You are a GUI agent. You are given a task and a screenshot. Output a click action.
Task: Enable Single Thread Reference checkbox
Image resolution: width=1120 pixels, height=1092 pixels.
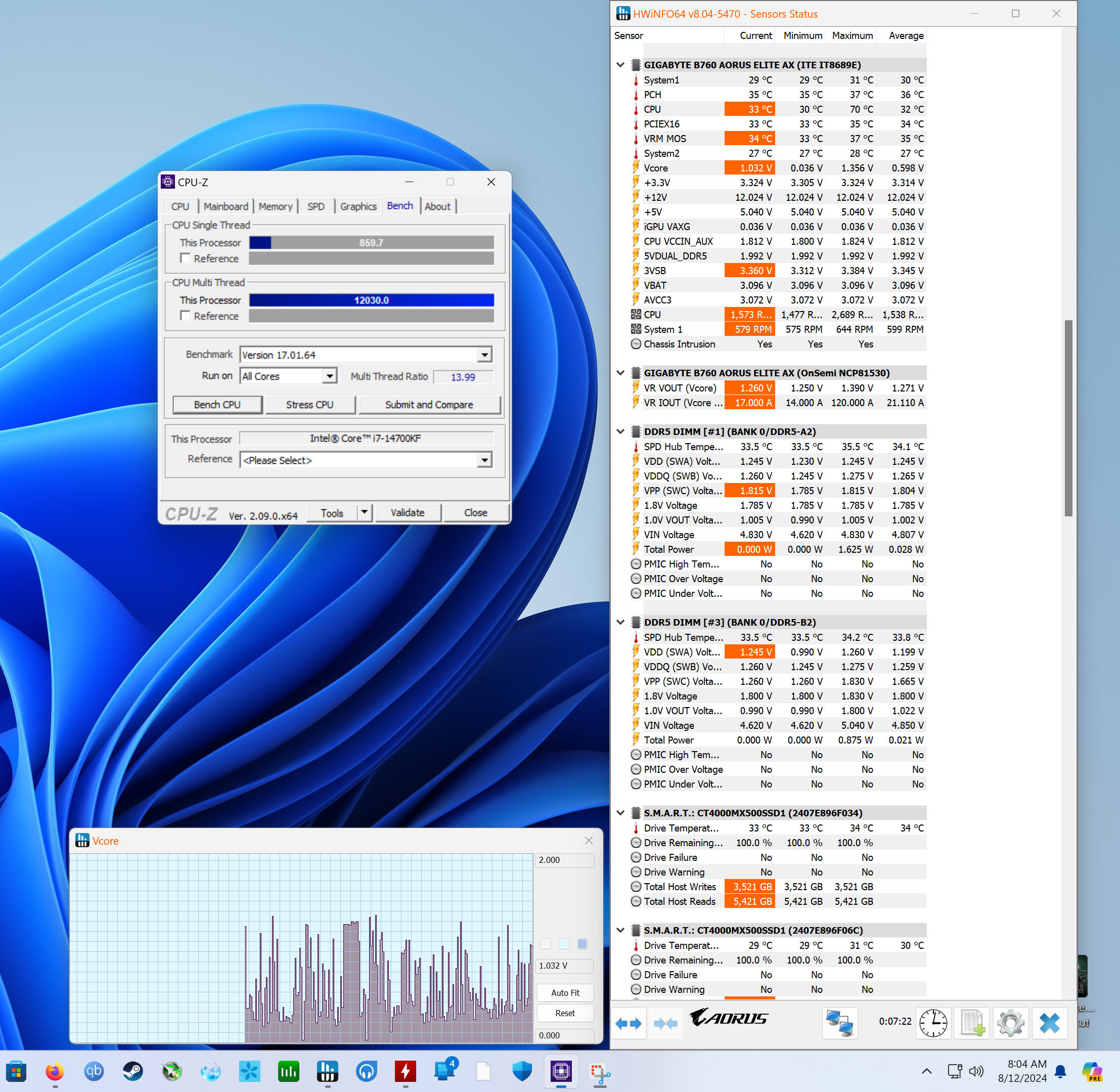tap(185, 258)
